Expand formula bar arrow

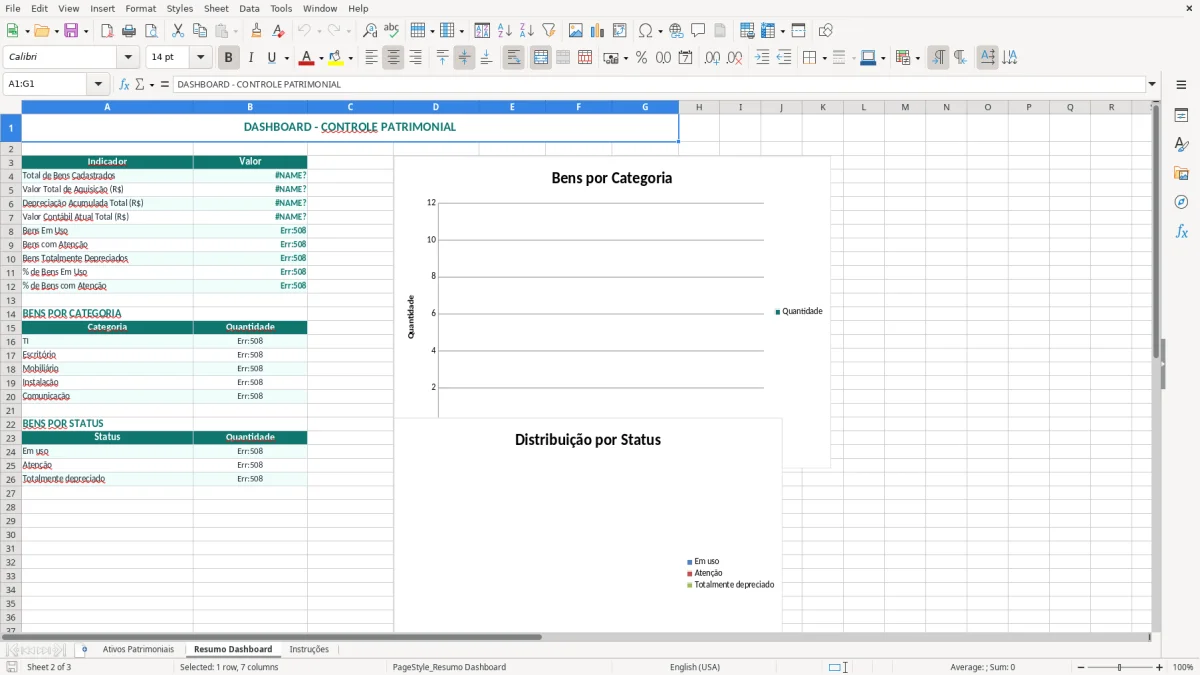coord(1152,84)
